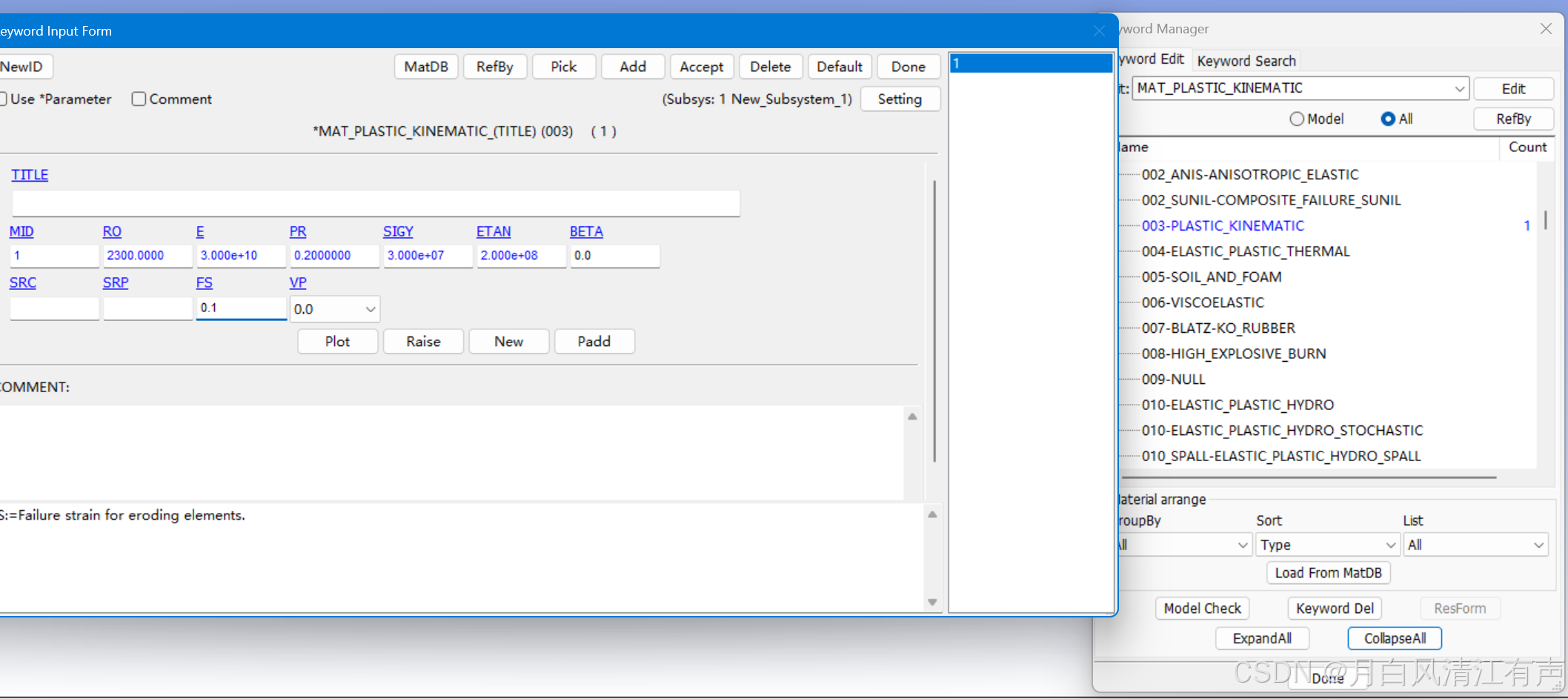
Task: Click the New button
Action: tap(509, 342)
